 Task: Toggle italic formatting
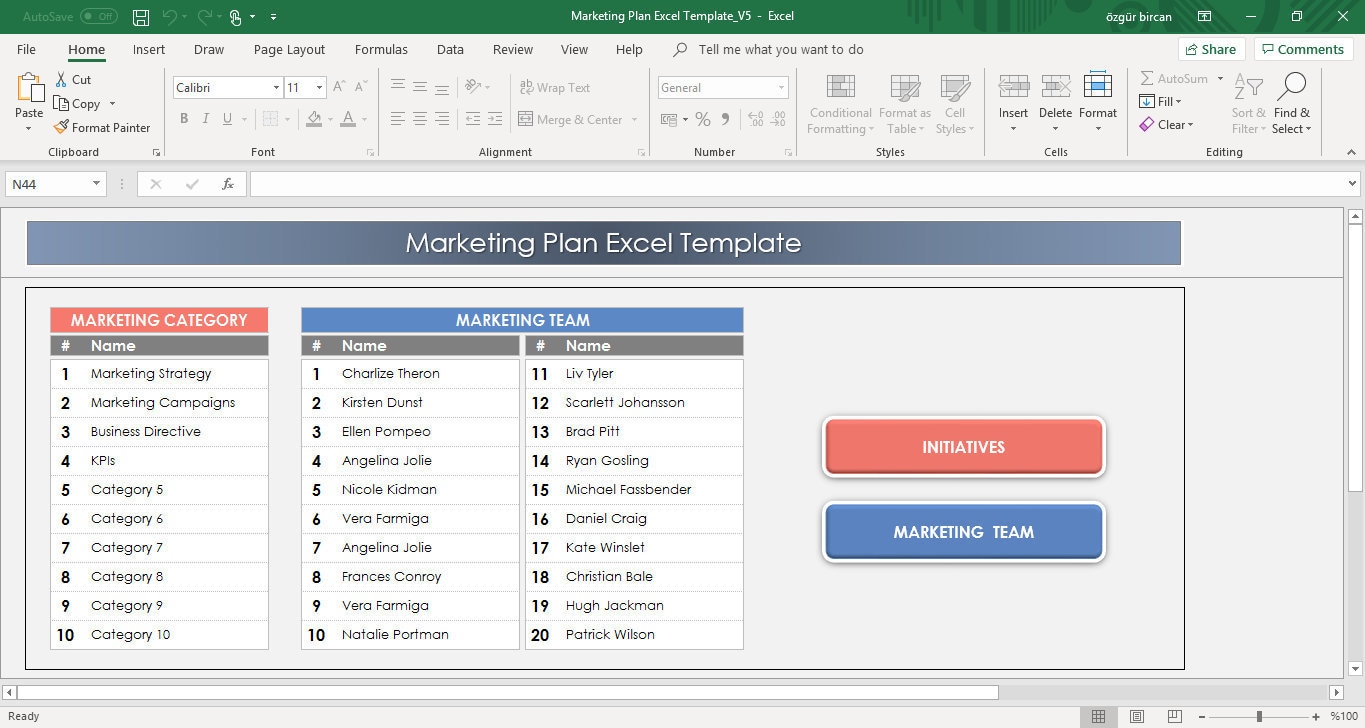pos(206,118)
